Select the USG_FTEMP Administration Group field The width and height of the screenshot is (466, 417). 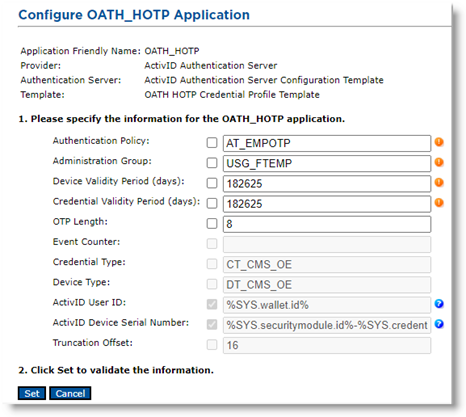tap(327, 163)
